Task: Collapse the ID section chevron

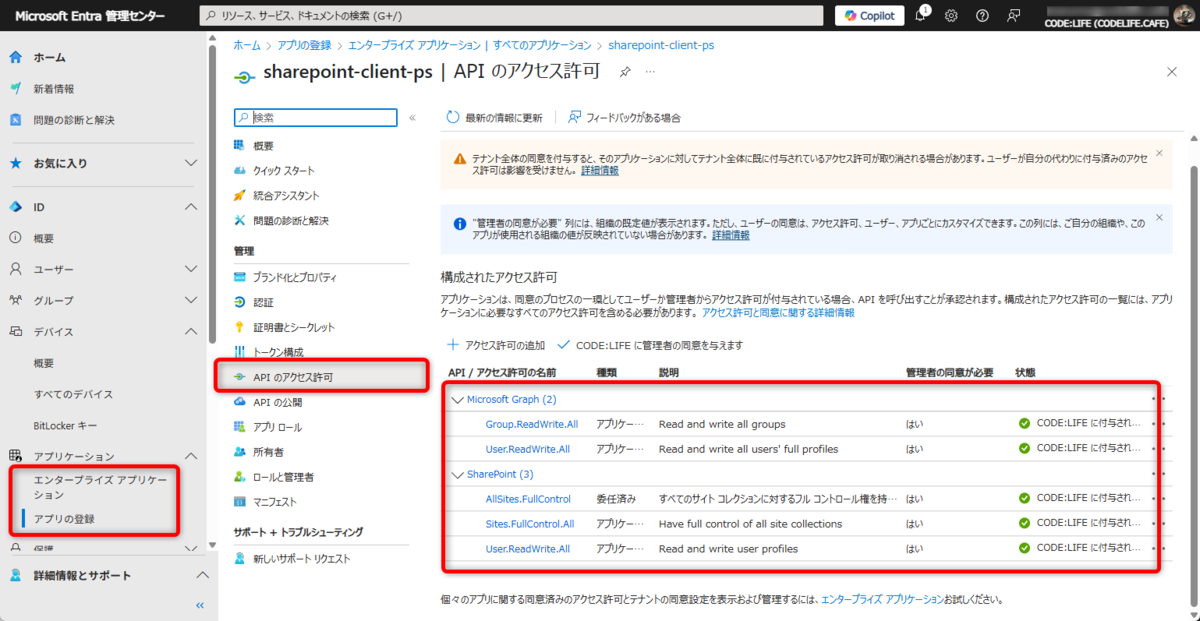Action: [191, 207]
